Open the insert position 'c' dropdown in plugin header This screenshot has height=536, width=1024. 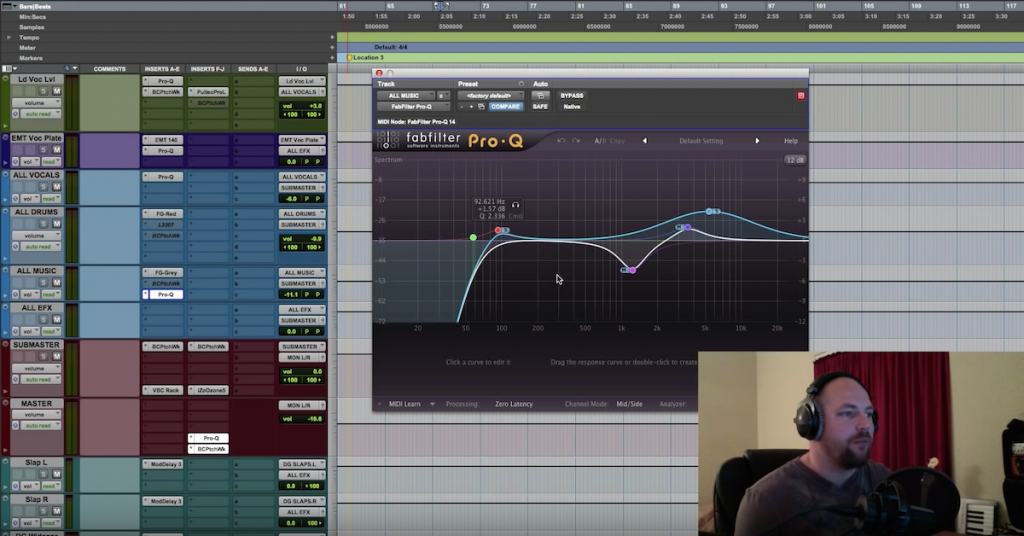point(443,95)
